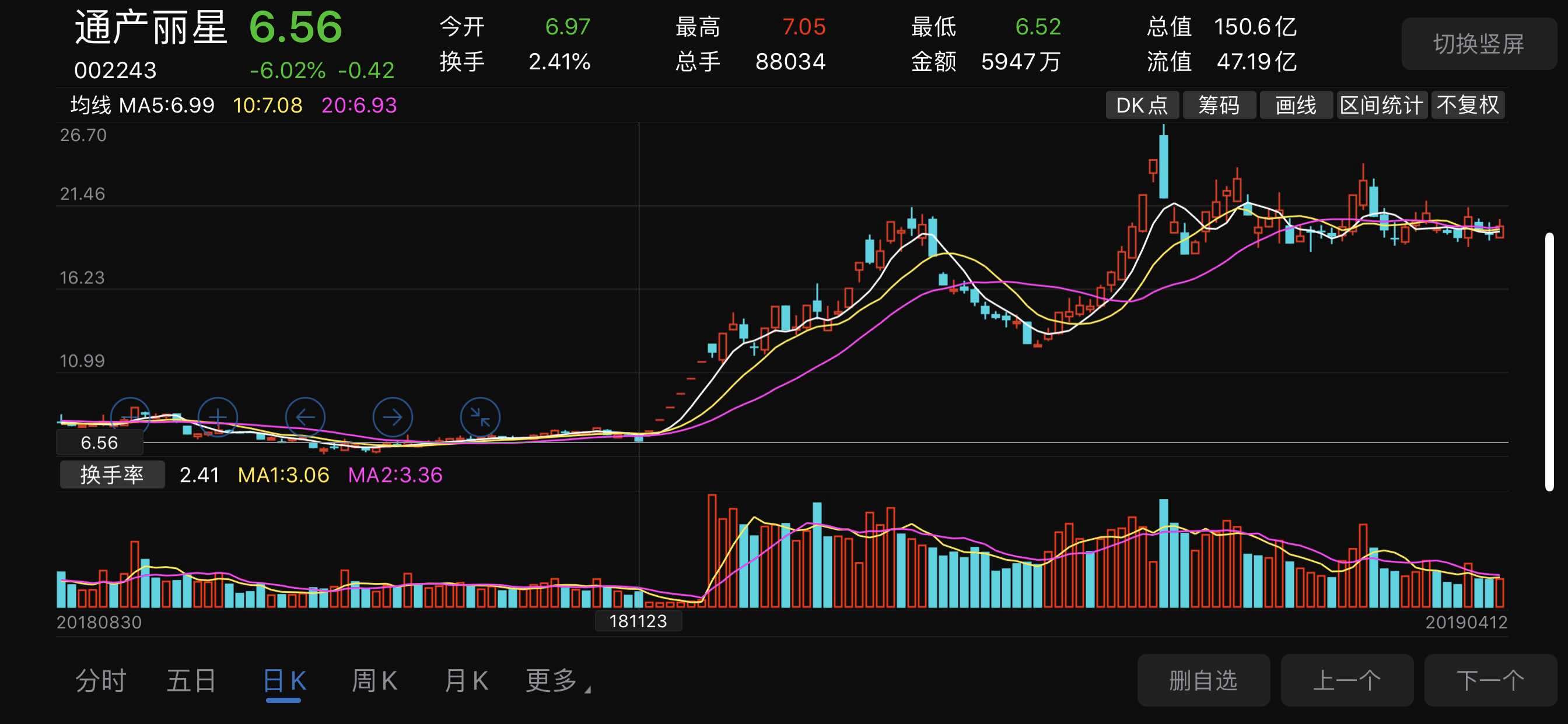
Task: Open 区间统计 range statistics
Action: (1382, 106)
